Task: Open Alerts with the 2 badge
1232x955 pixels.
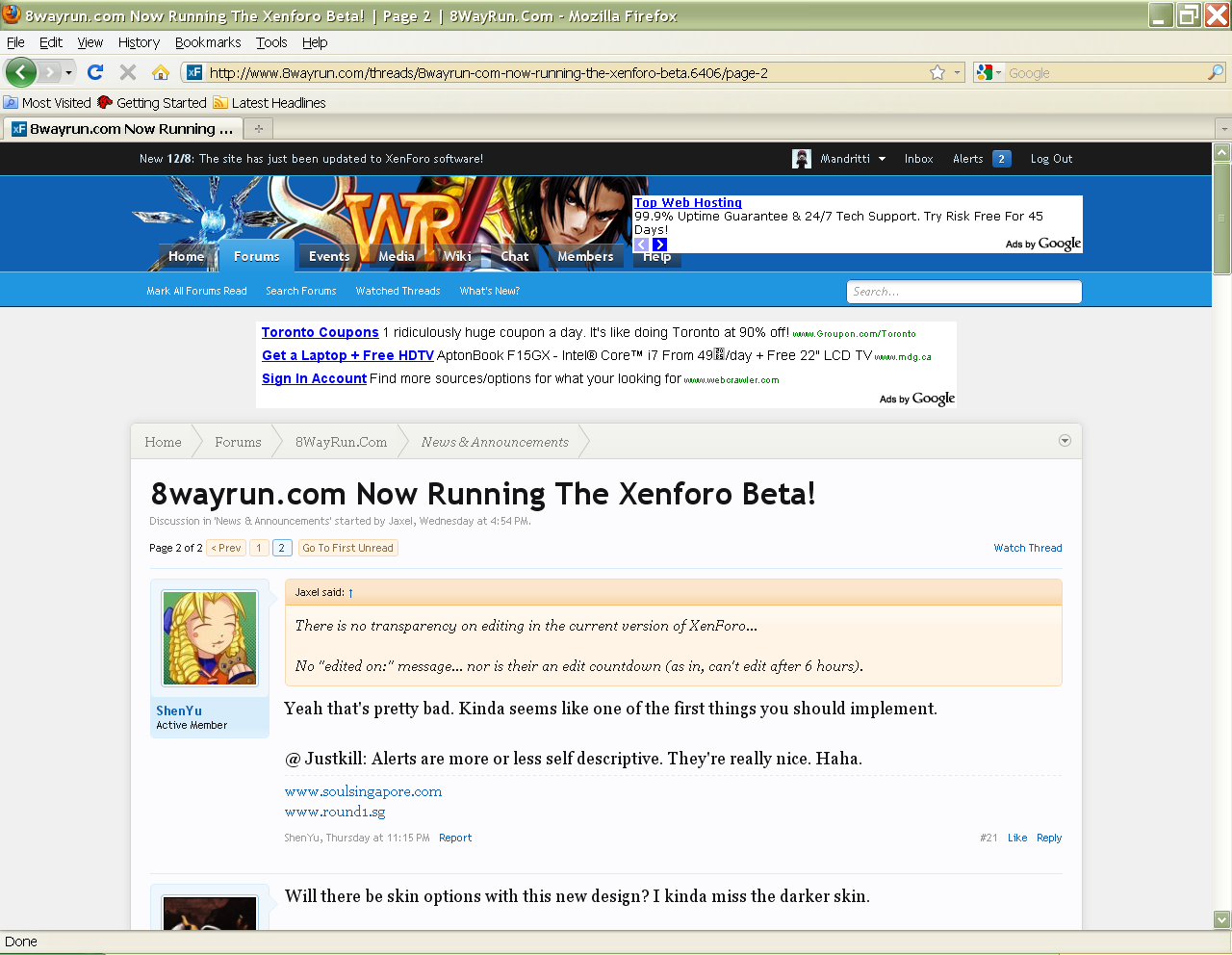Action: pyautogui.click(x=982, y=159)
